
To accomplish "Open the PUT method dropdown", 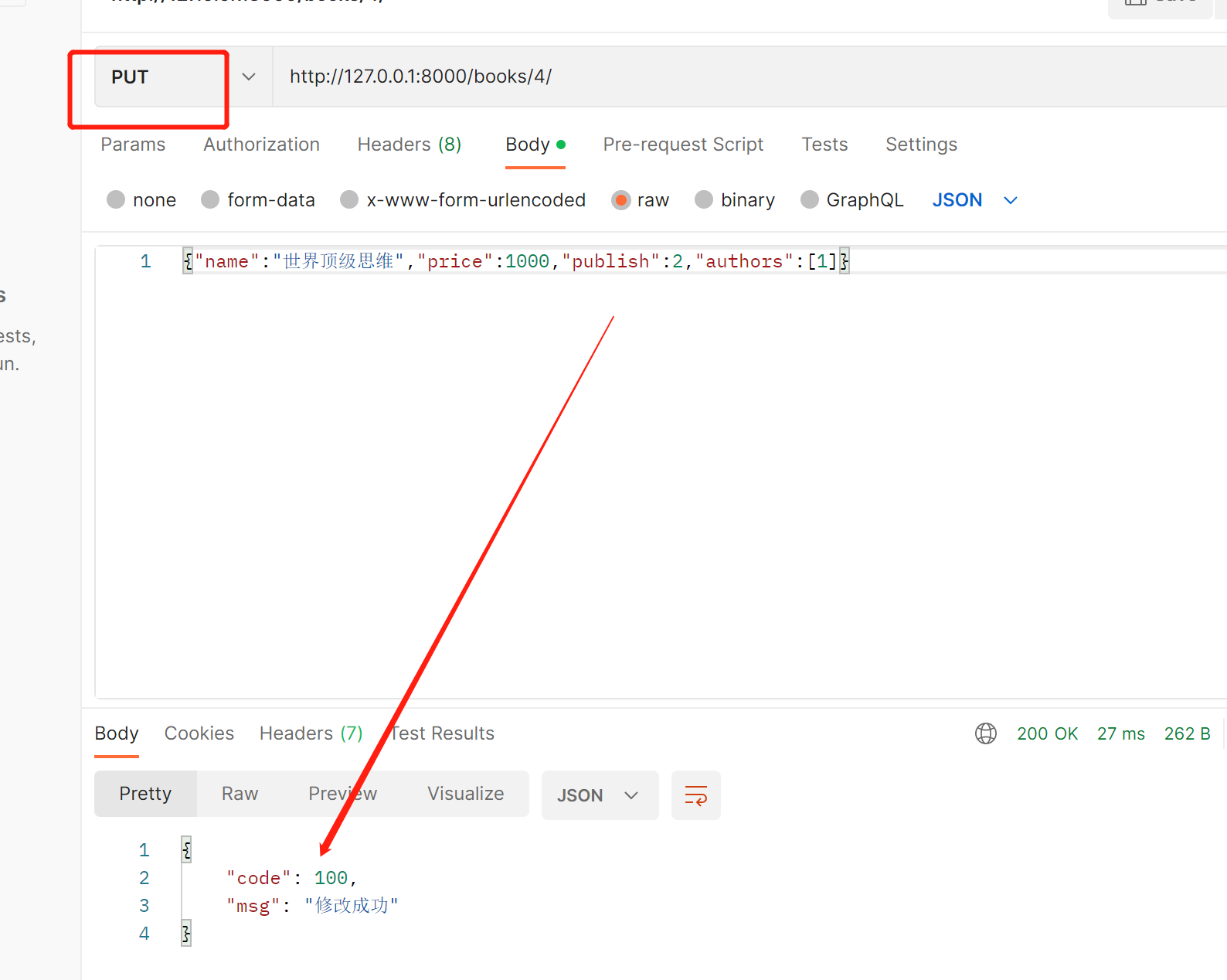I will pyautogui.click(x=183, y=77).
